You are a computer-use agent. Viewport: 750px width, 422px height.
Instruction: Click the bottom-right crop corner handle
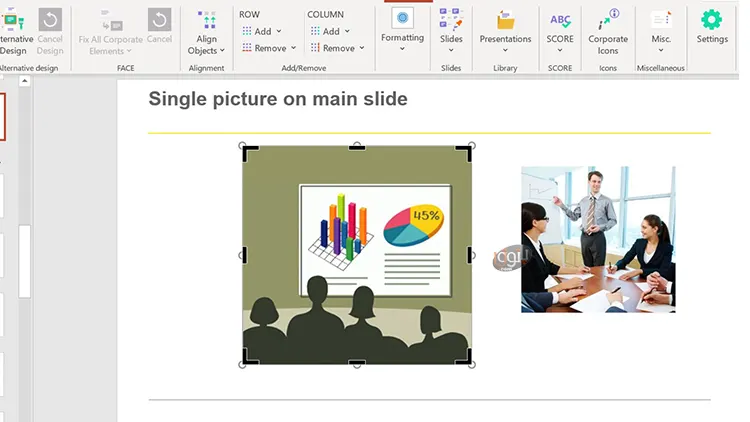(466, 358)
